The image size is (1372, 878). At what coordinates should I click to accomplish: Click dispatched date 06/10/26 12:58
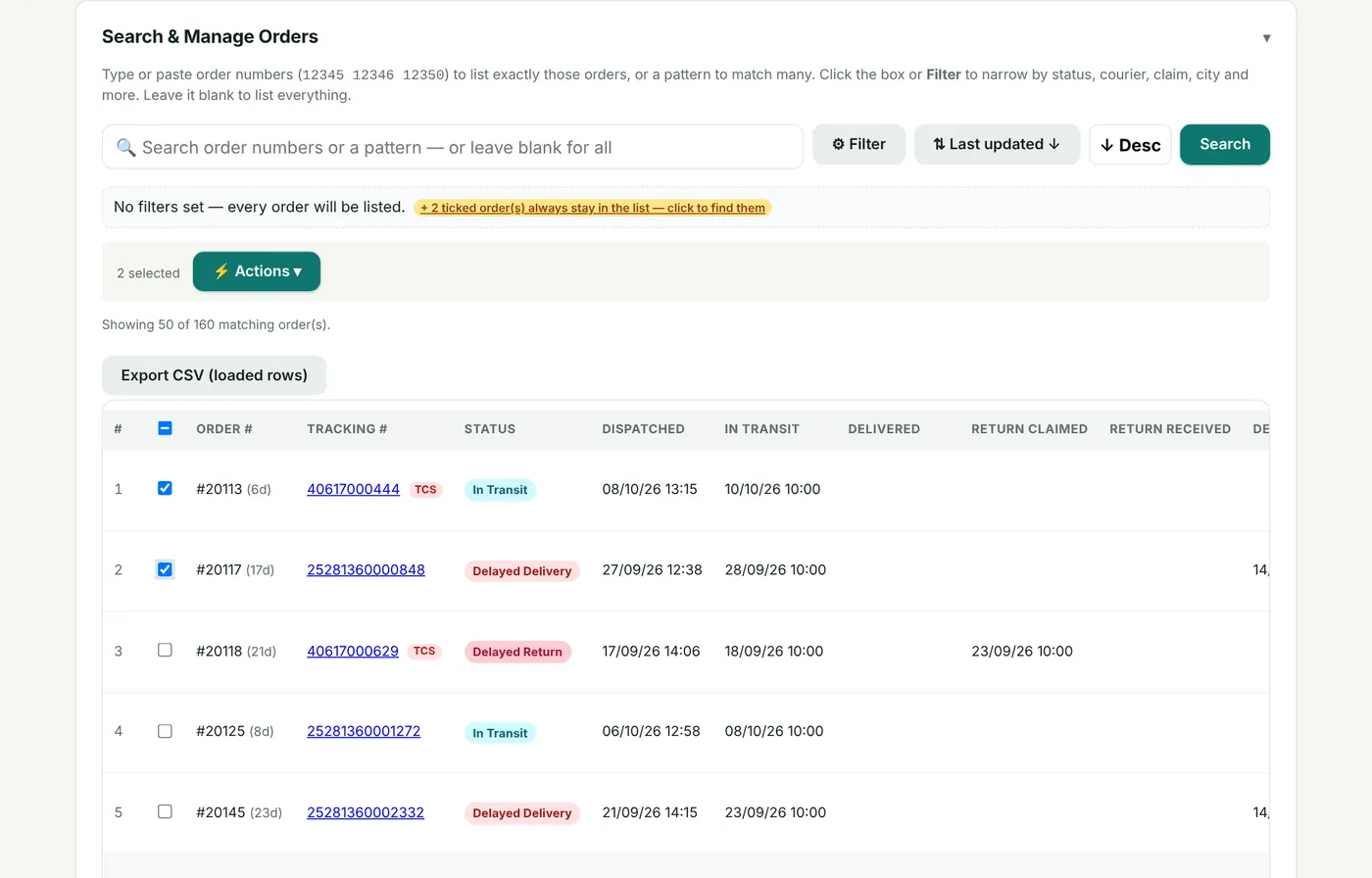(x=651, y=731)
